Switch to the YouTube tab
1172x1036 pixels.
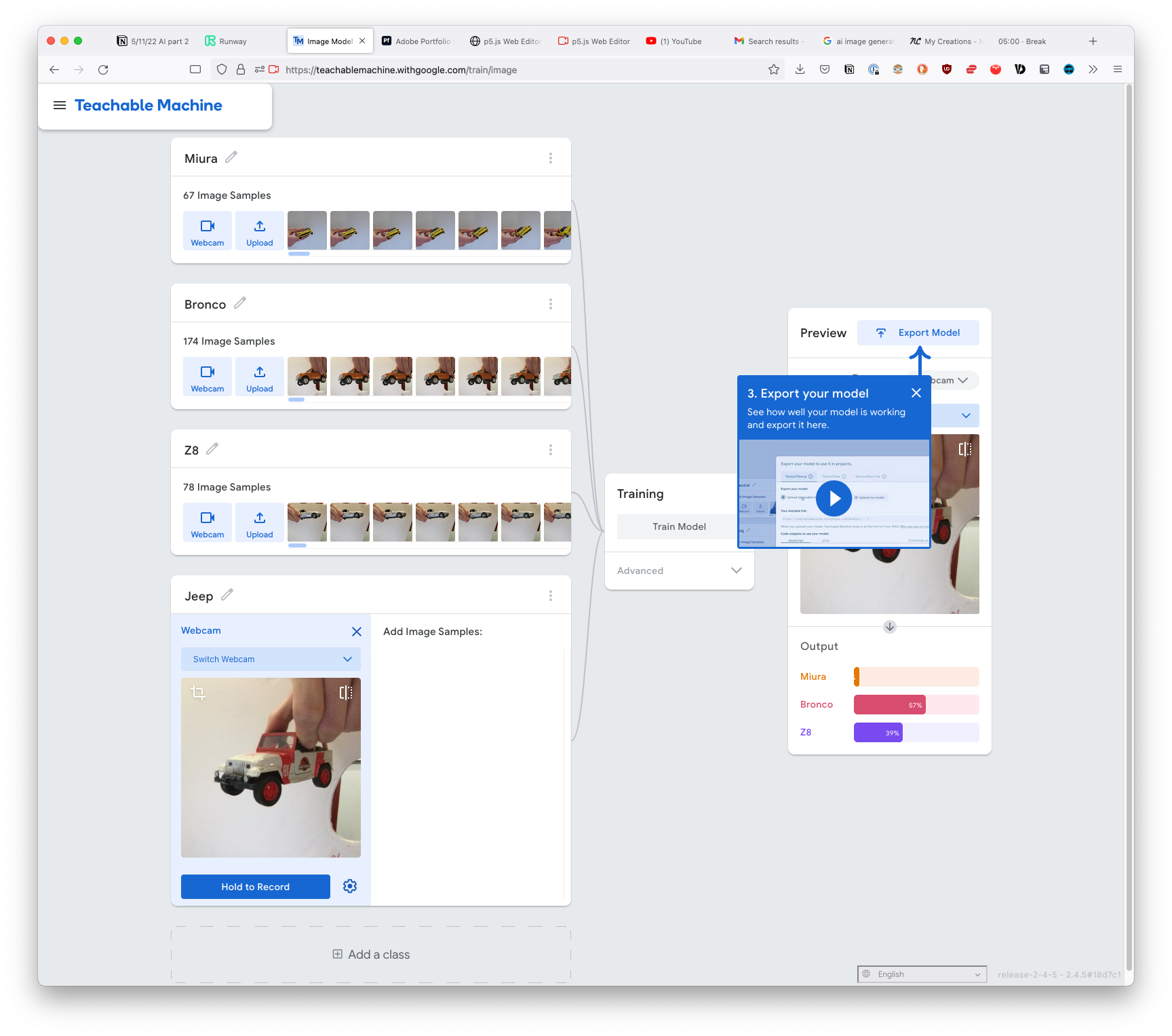[x=681, y=41]
